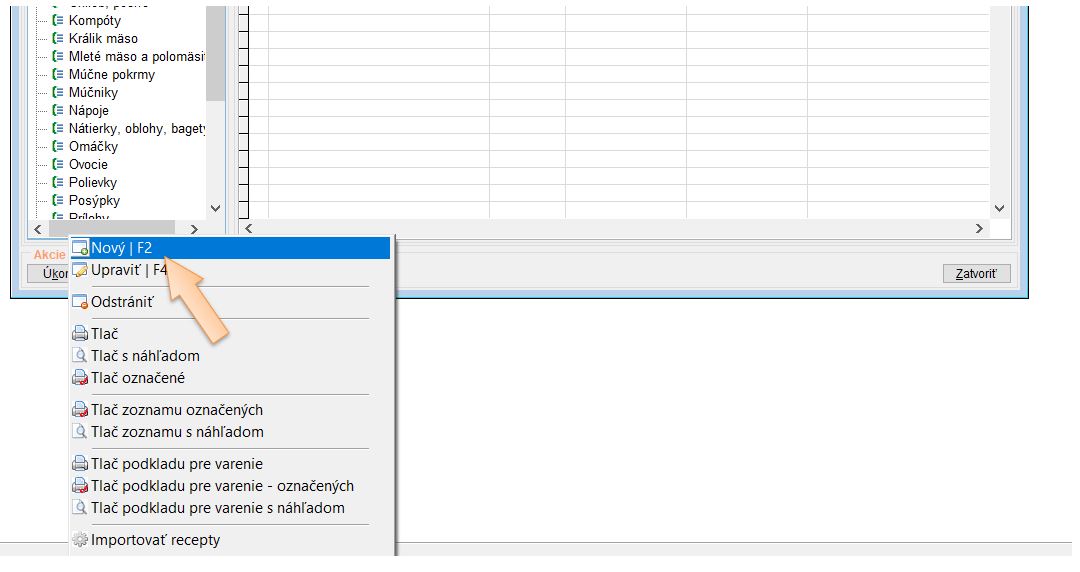The image size is (1080, 572).
Task: Open Tlač podkladu pre varenie s náhľadom
Action: [217, 508]
